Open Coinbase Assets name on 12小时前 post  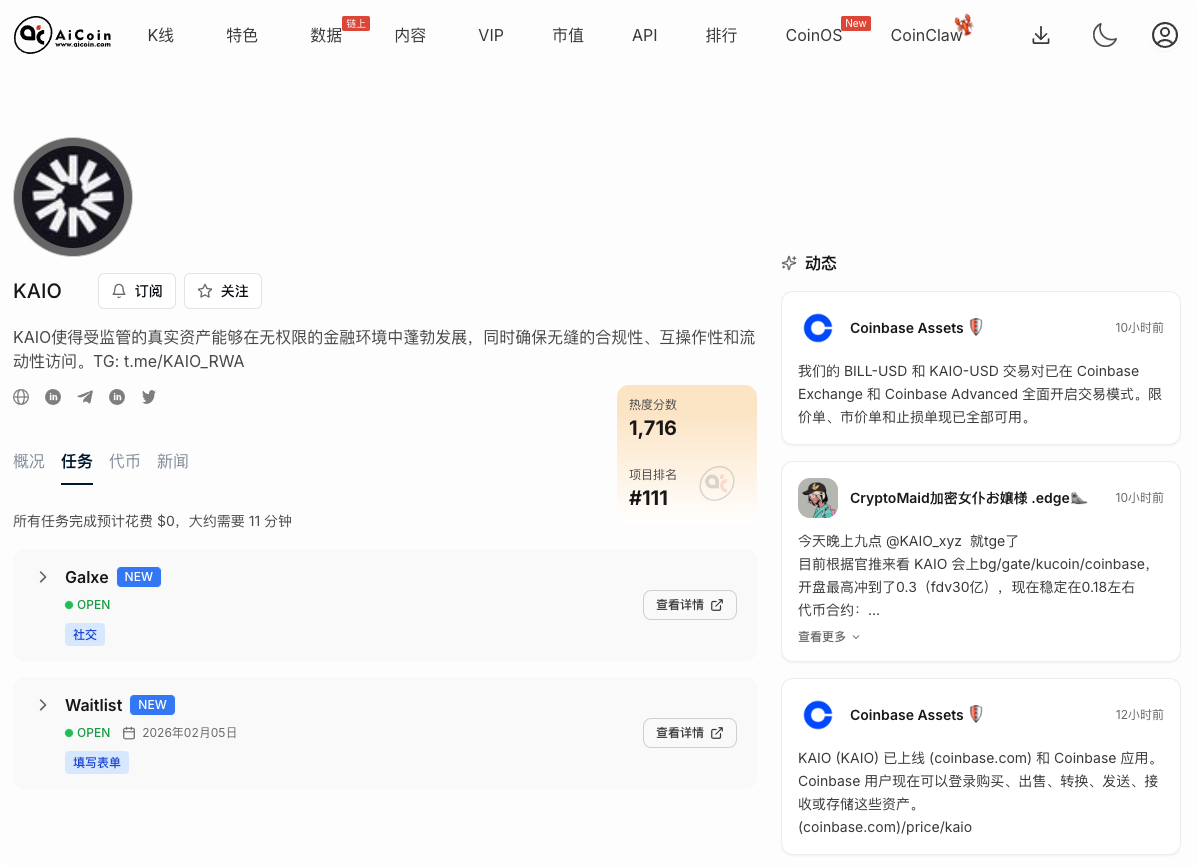906,715
